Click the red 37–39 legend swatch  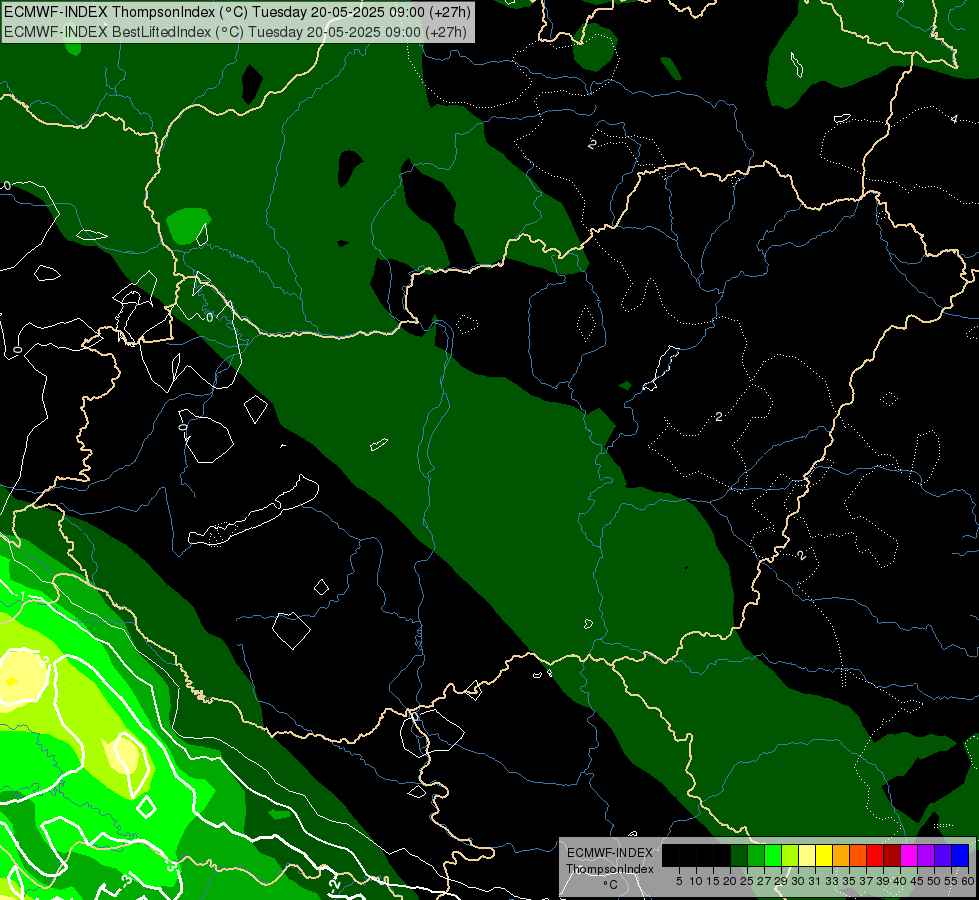coord(875,855)
